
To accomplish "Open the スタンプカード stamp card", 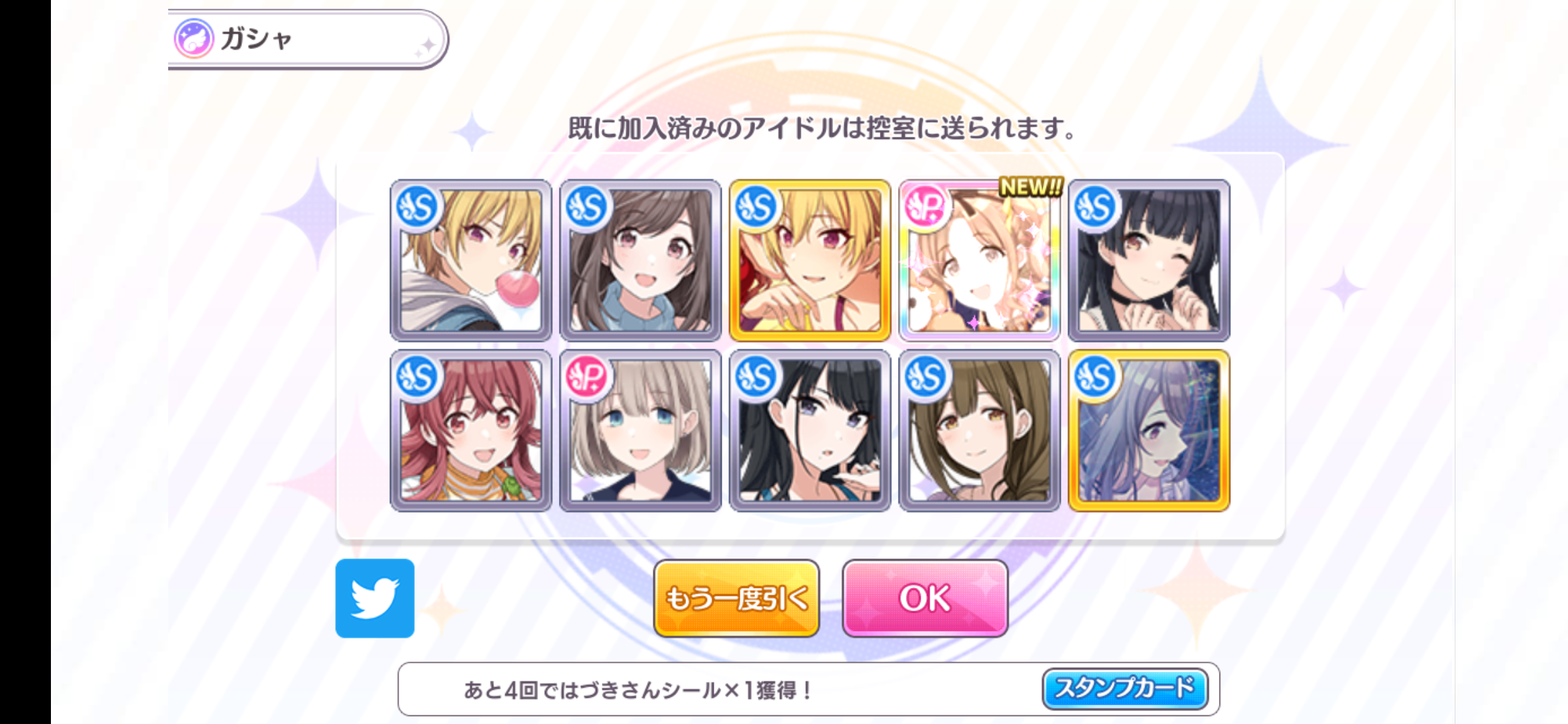I will coord(1124,688).
